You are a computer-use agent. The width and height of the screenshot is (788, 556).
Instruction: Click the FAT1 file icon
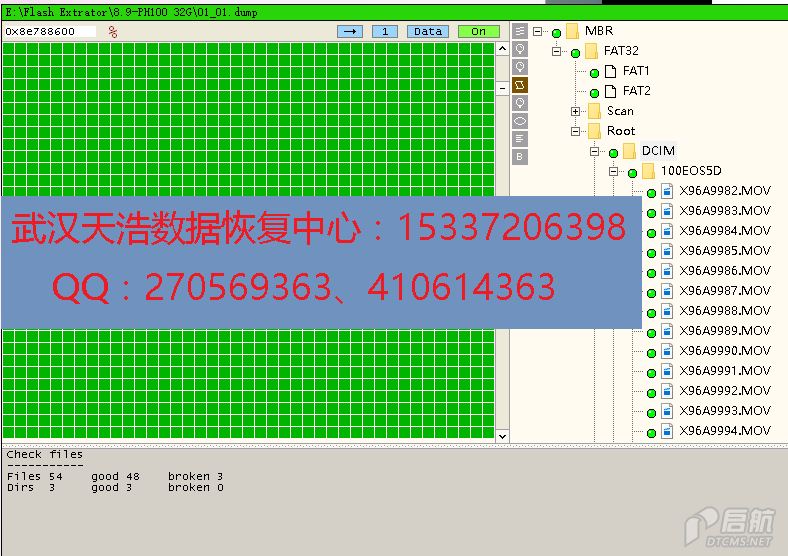(610, 71)
